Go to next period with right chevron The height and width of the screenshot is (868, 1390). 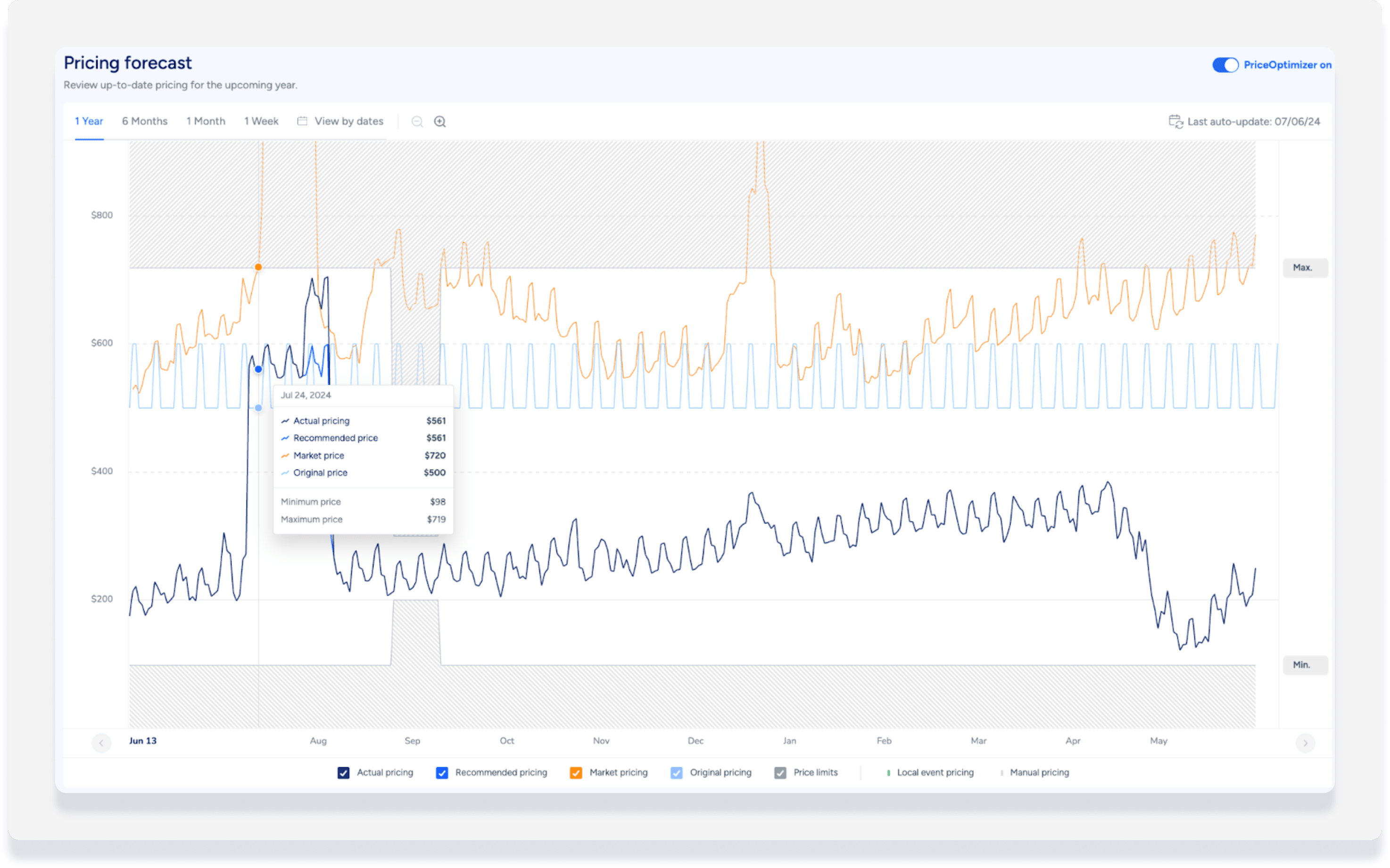(x=1305, y=743)
